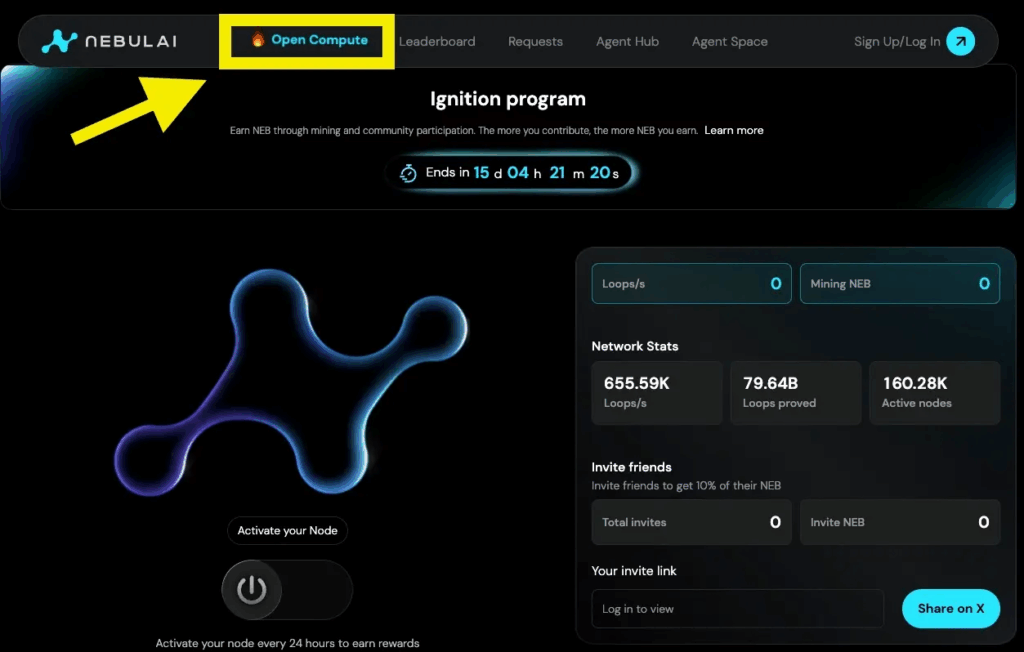Switch to Agent Hub
The image size is (1024, 652).
tap(627, 41)
